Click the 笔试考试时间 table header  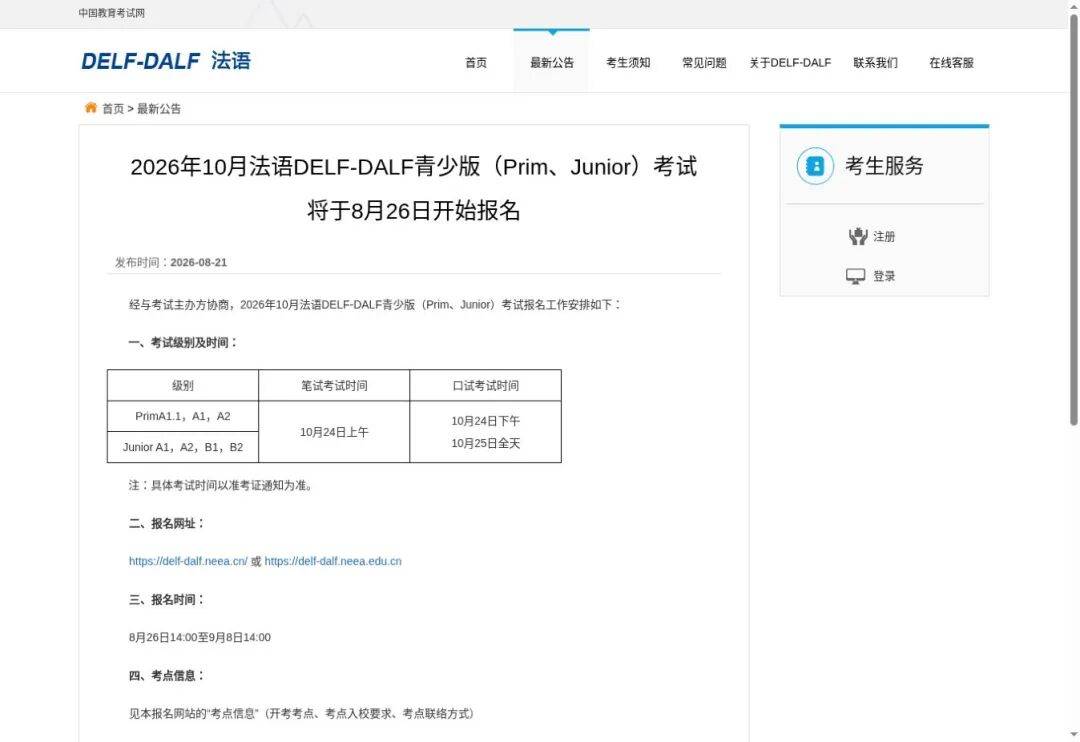(x=334, y=386)
